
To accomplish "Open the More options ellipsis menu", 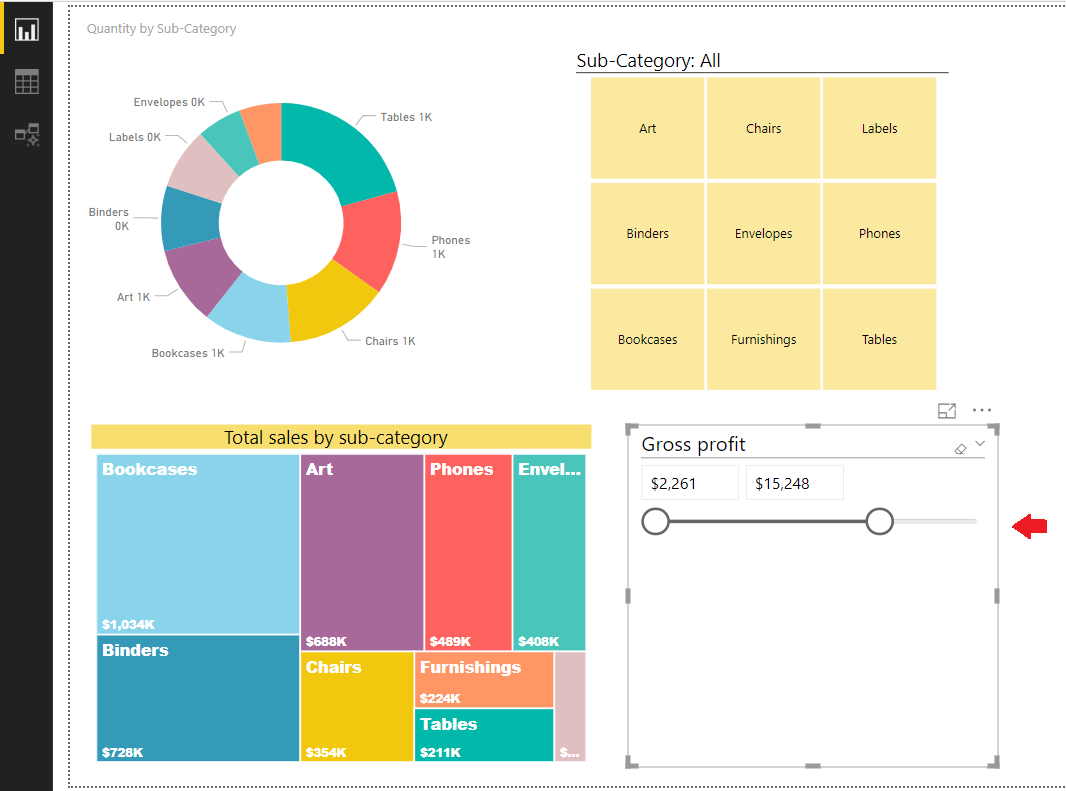I will pyautogui.click(x=982, y=410).
